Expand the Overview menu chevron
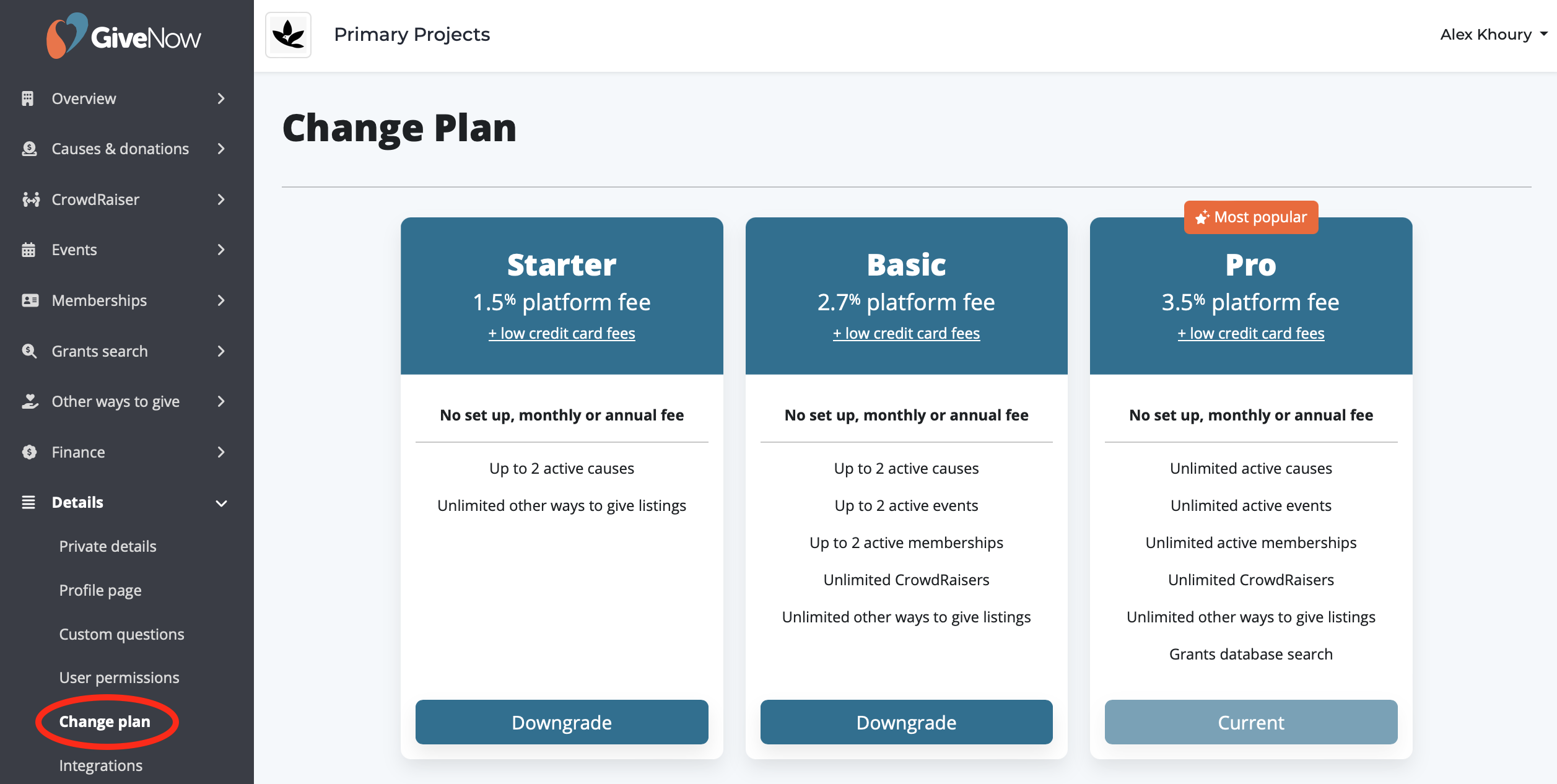The height and width of the screenshot is (784, 1557). [221, 98]
